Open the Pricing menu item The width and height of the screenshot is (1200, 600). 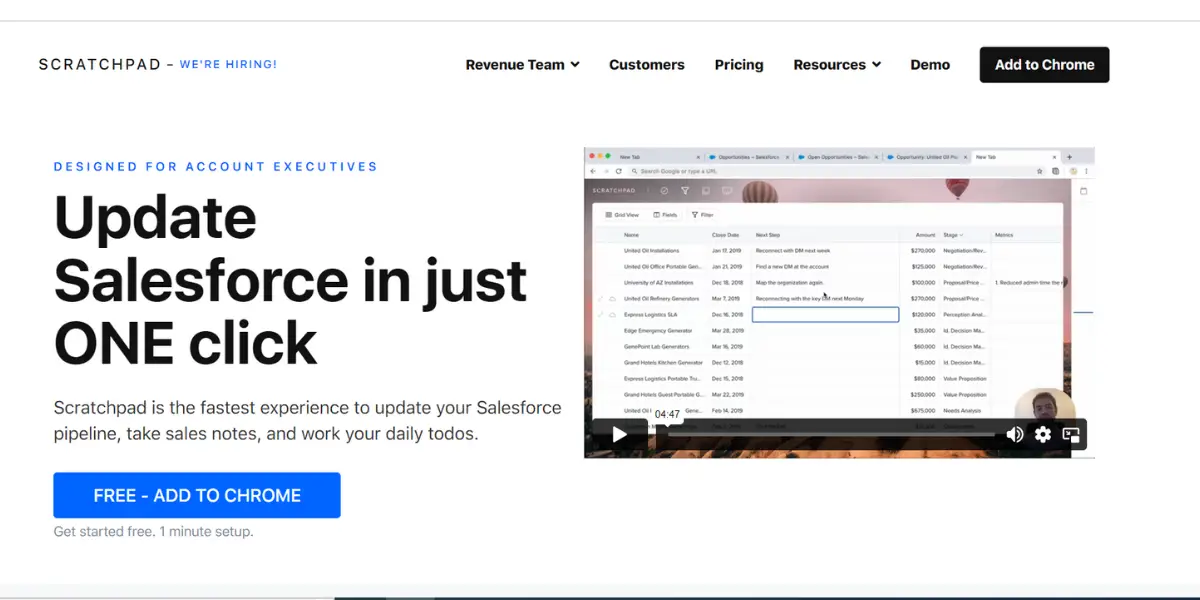739,64
